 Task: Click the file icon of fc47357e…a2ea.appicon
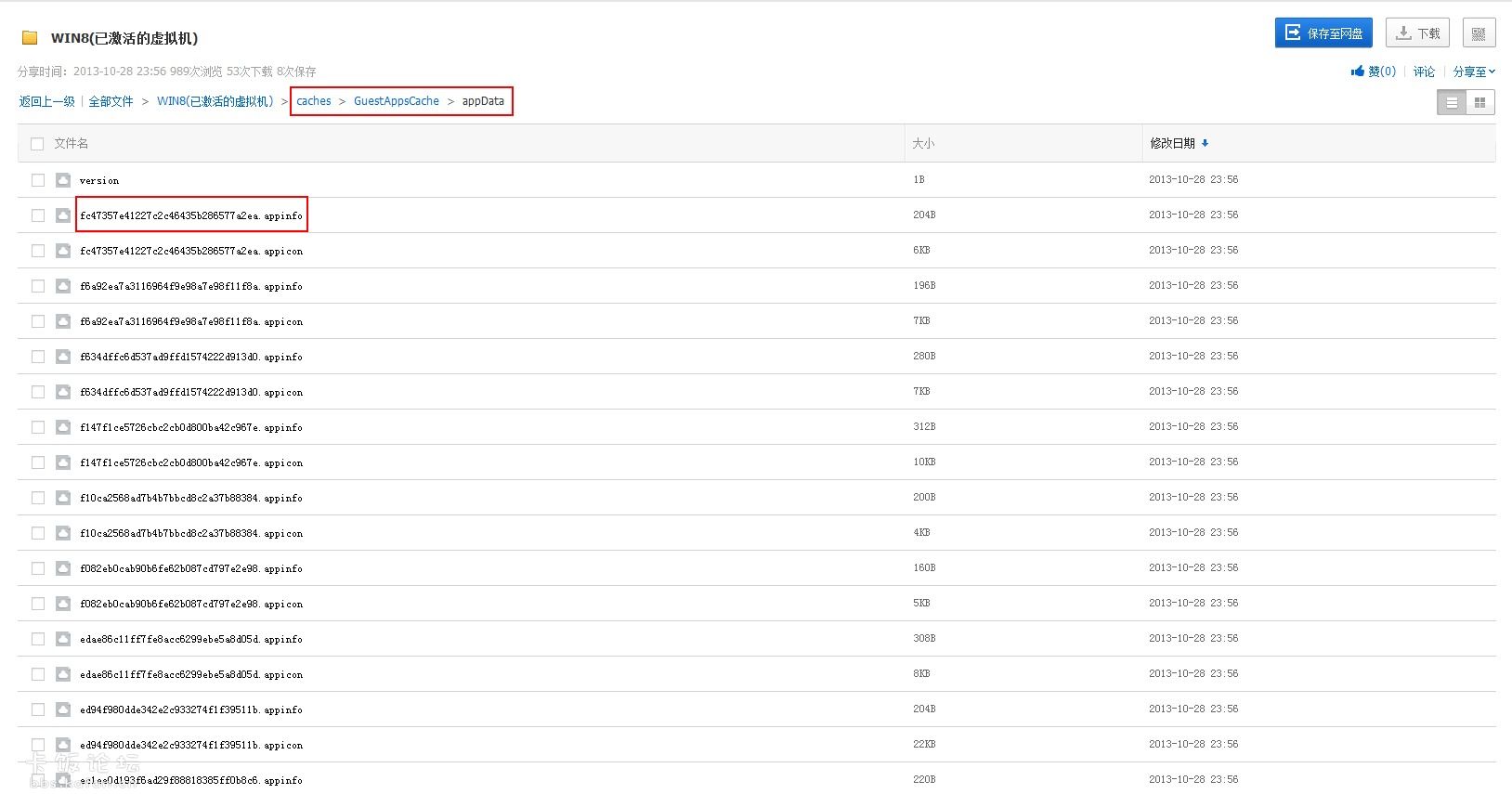63,251
